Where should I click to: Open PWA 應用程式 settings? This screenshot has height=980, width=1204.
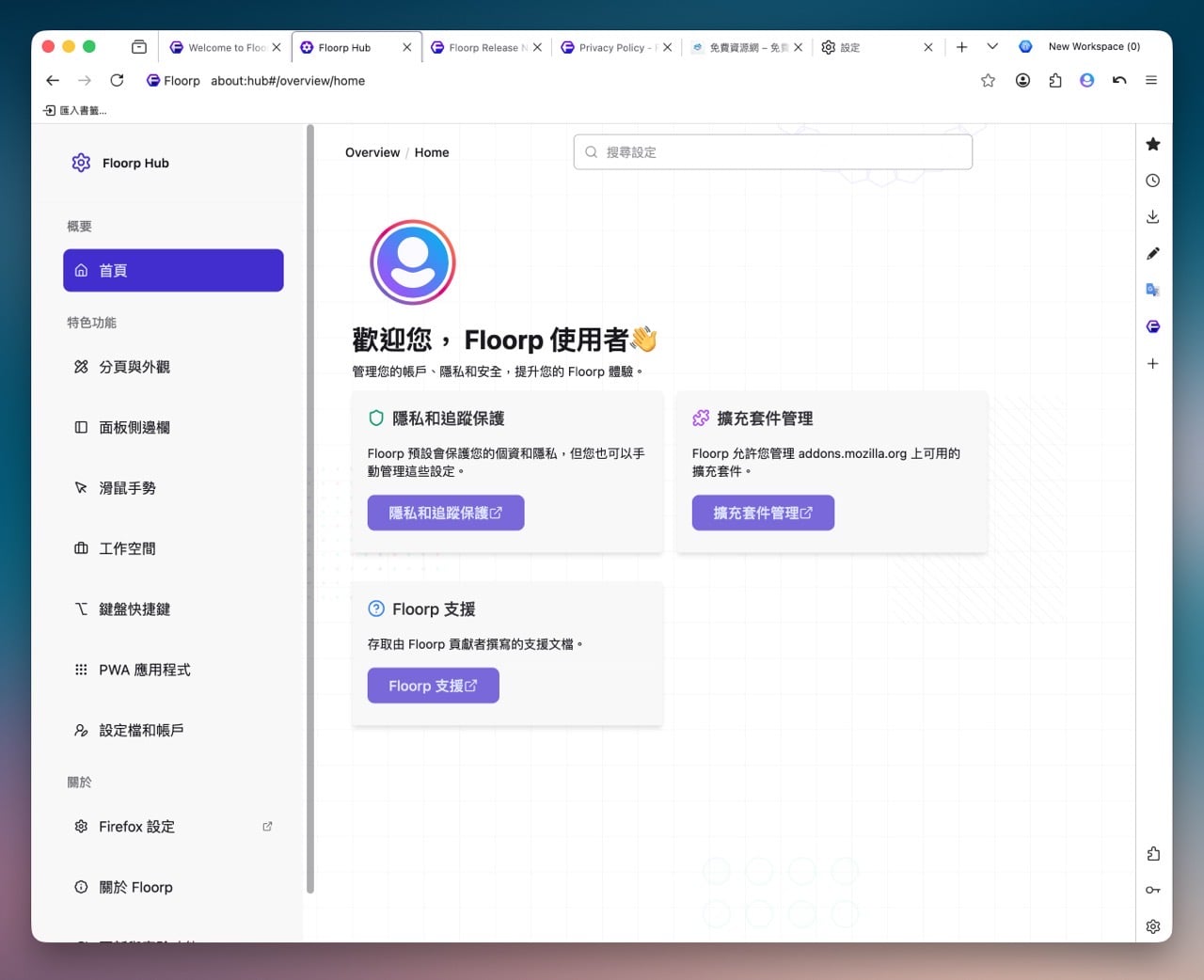173,670
